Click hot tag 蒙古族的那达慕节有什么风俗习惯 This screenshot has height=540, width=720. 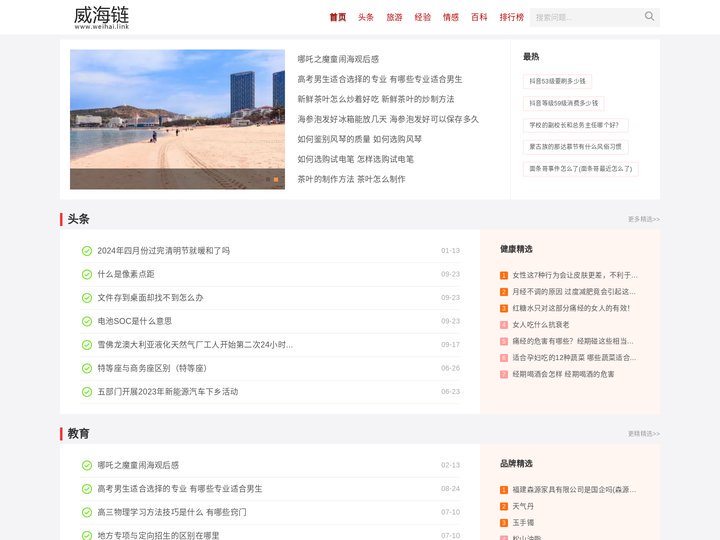[x=575, y=147]
